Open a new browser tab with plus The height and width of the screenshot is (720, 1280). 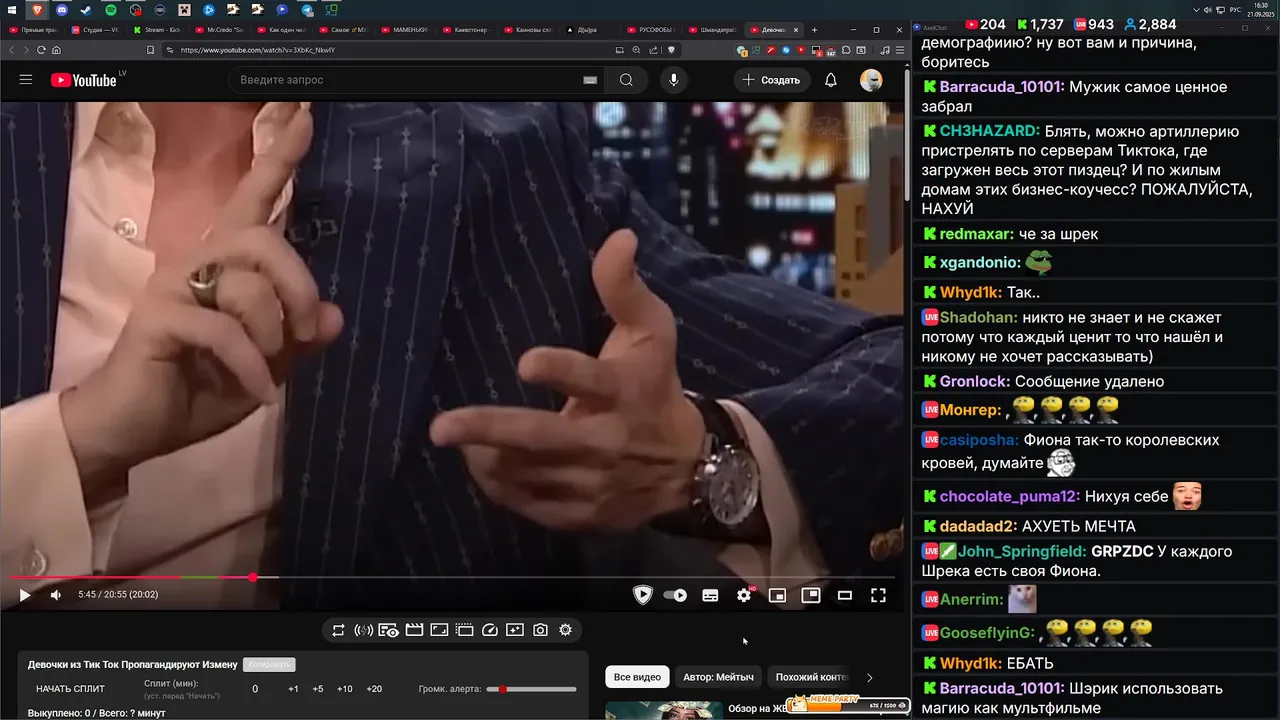click(815, 30)
